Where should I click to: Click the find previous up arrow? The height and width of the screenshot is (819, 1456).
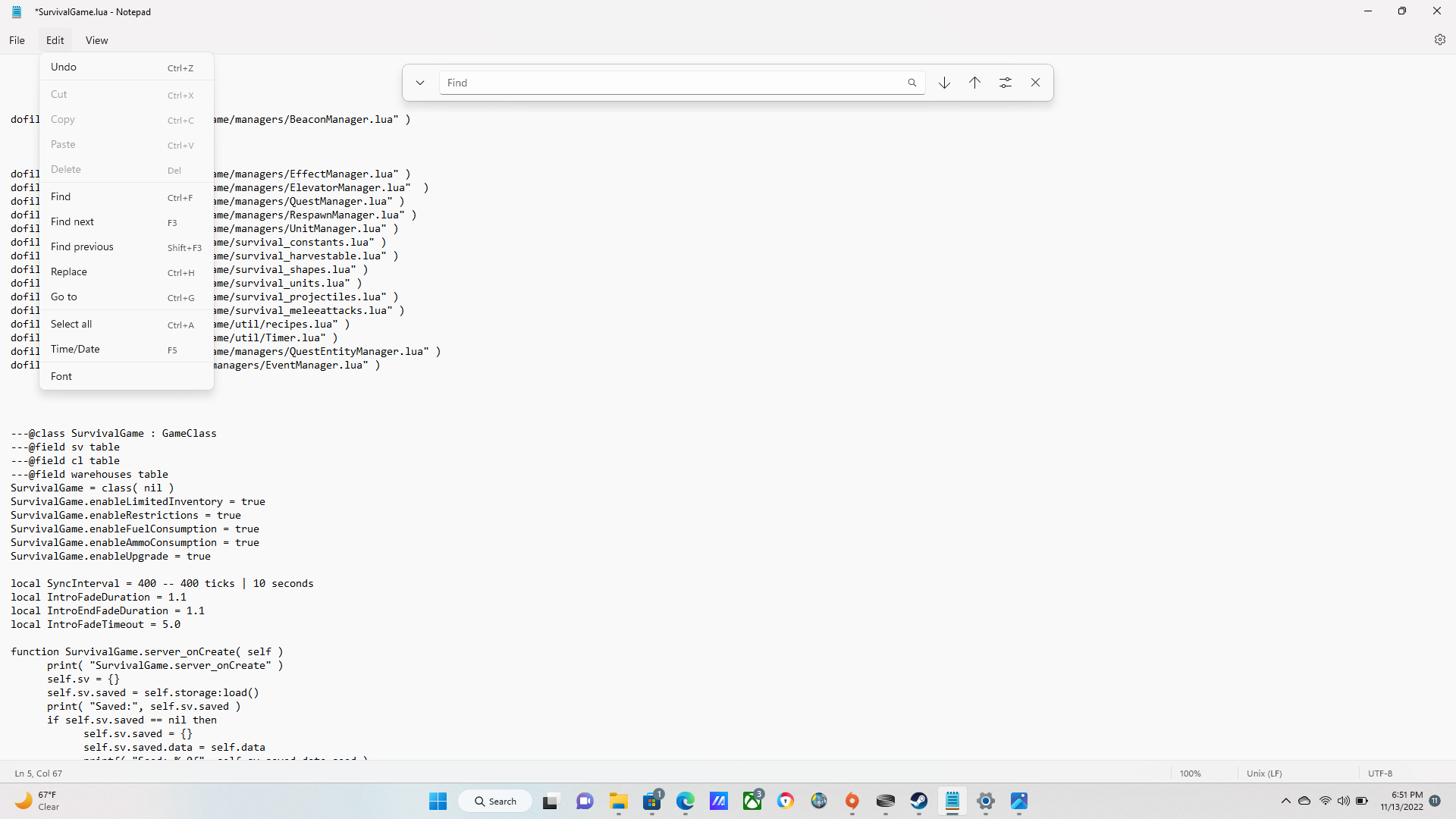974,83
